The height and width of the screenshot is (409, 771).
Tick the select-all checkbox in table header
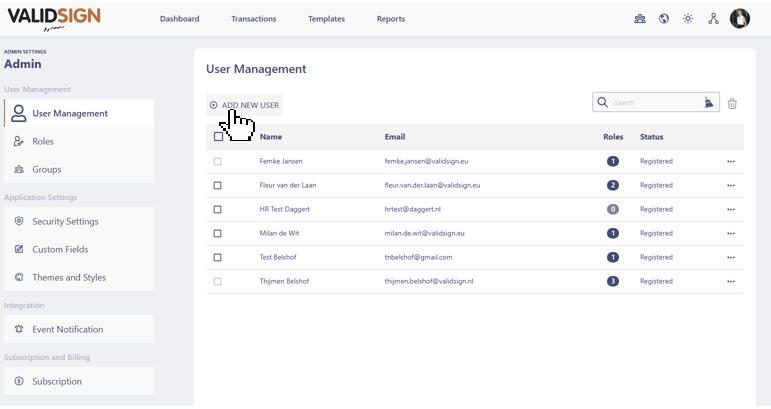tap(218, 137)
